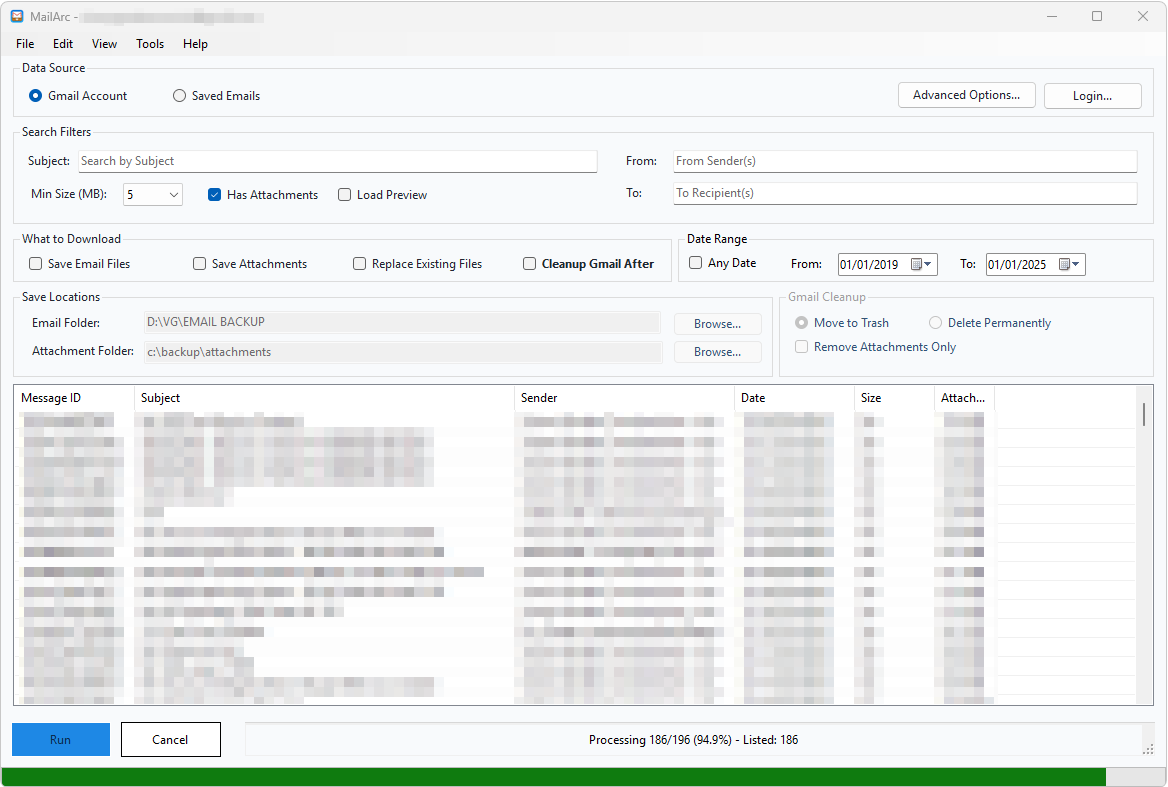This screenshot has height=787, width=1168.
Task: Sort by the Sender column header
Action: (624, 398)
